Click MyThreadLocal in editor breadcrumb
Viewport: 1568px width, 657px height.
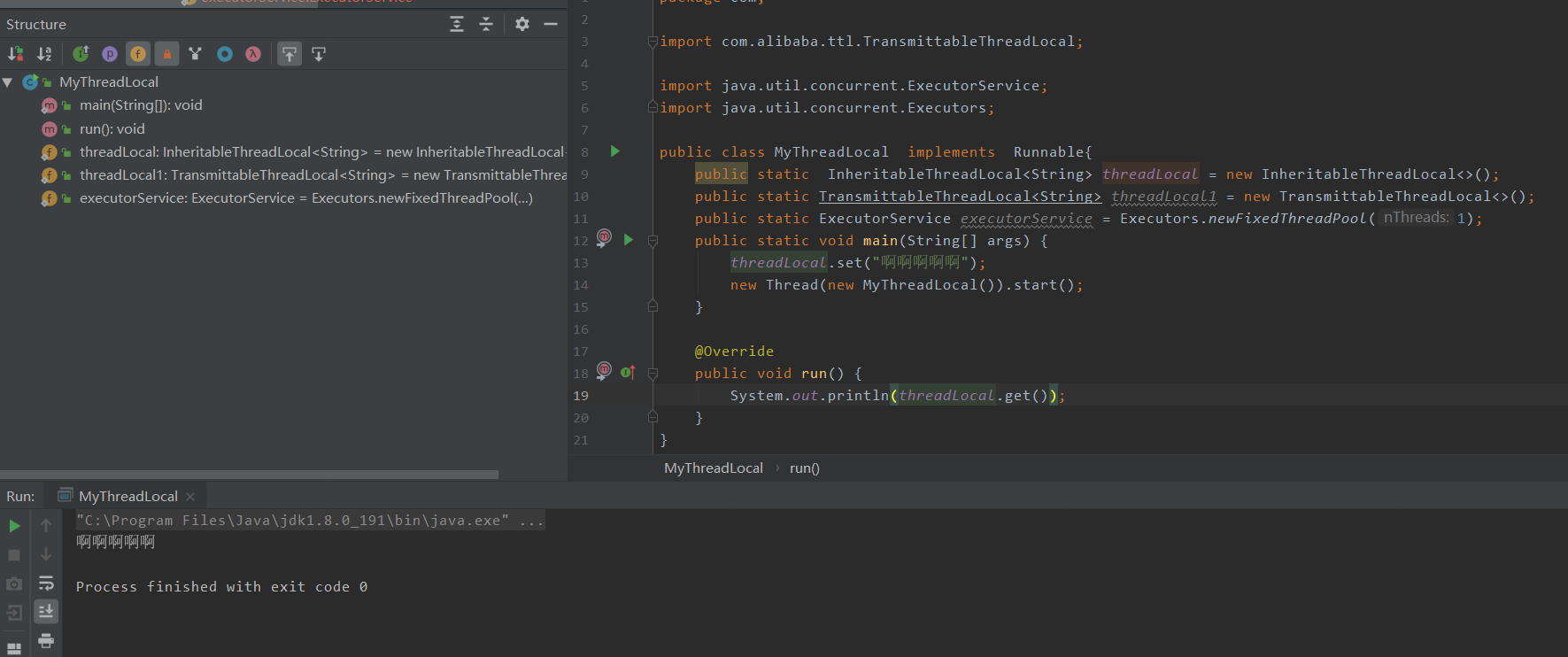coord(714,468)
